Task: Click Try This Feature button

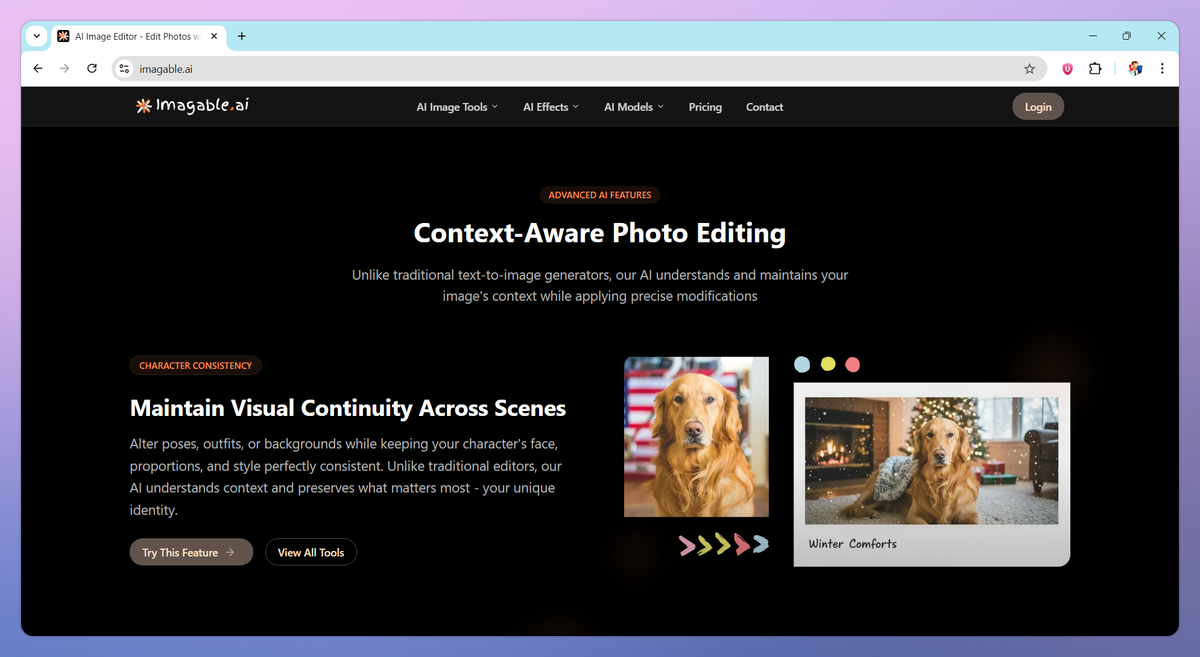Action: (x=190, y=551)
